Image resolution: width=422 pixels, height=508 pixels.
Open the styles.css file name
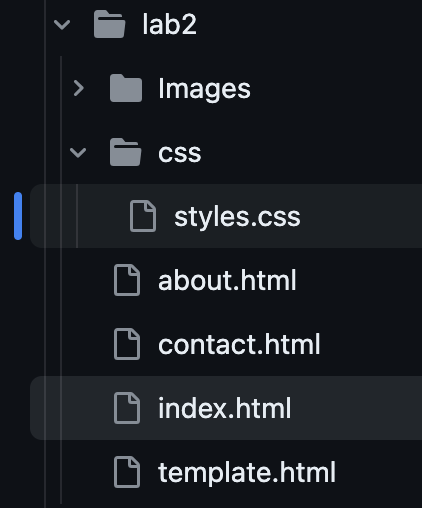237,217
